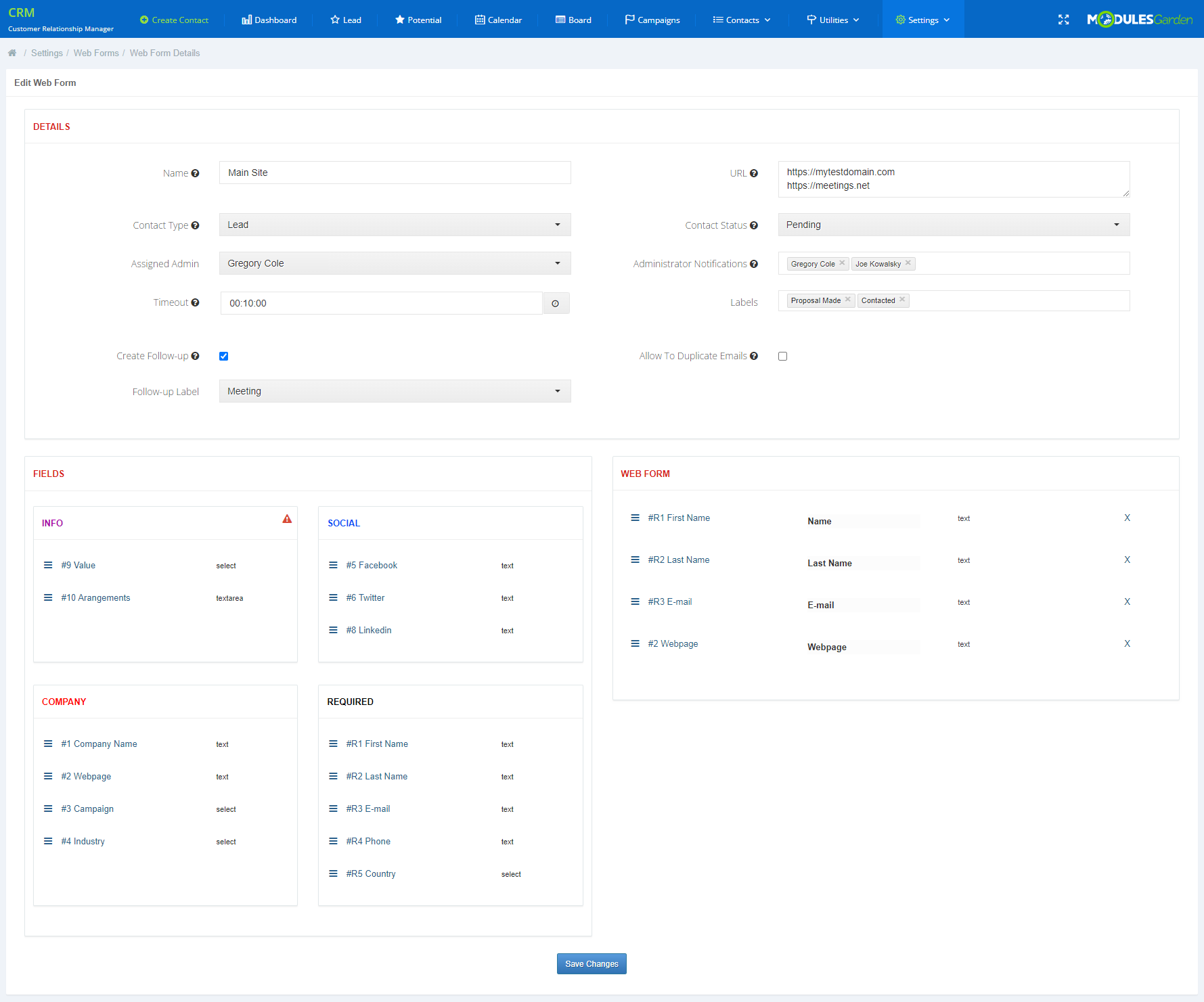The width and height of the screenshot is (1204, 1002).
Task: Click the Labels tags input box
Action: pyautogui.click(x=954, y=300)
